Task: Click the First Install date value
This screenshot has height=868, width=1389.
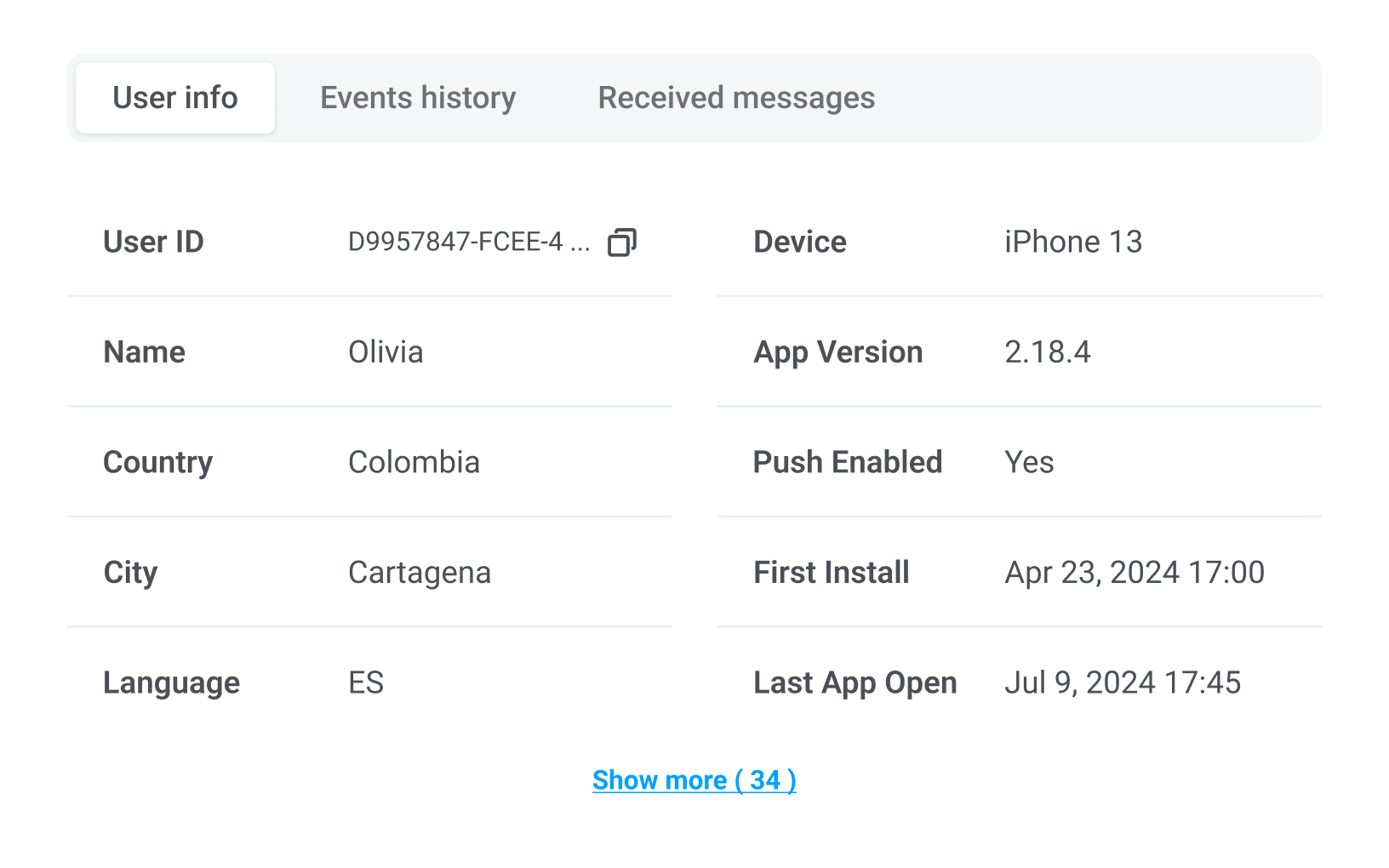Action: click(1134, 573)
